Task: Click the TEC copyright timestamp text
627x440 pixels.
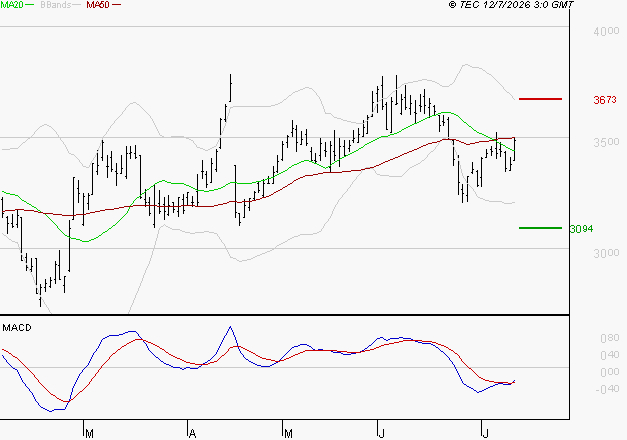Action: pos(511,5)
